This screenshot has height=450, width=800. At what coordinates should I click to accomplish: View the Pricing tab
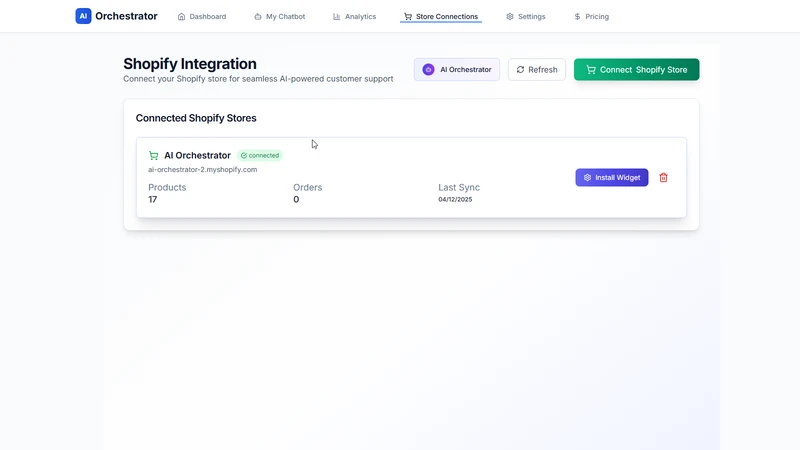tap(591, 16)
